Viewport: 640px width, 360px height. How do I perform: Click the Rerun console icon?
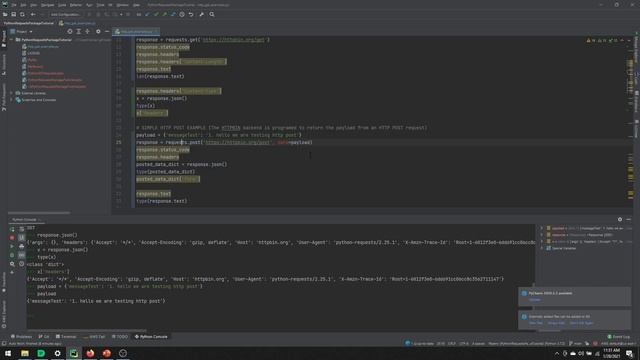tap(12, 229)
